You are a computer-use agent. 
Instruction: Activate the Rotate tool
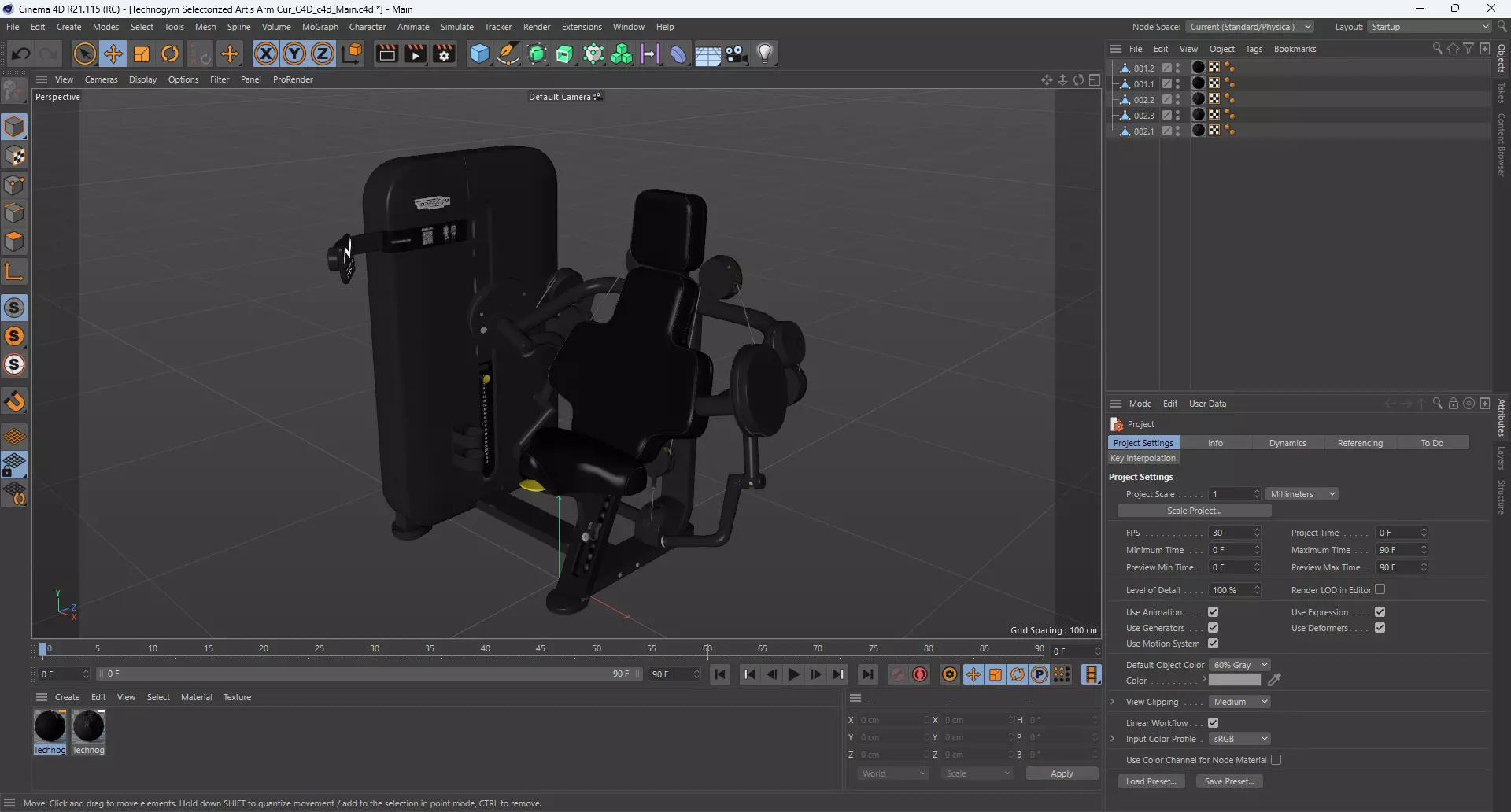click(x=170, y=54)
